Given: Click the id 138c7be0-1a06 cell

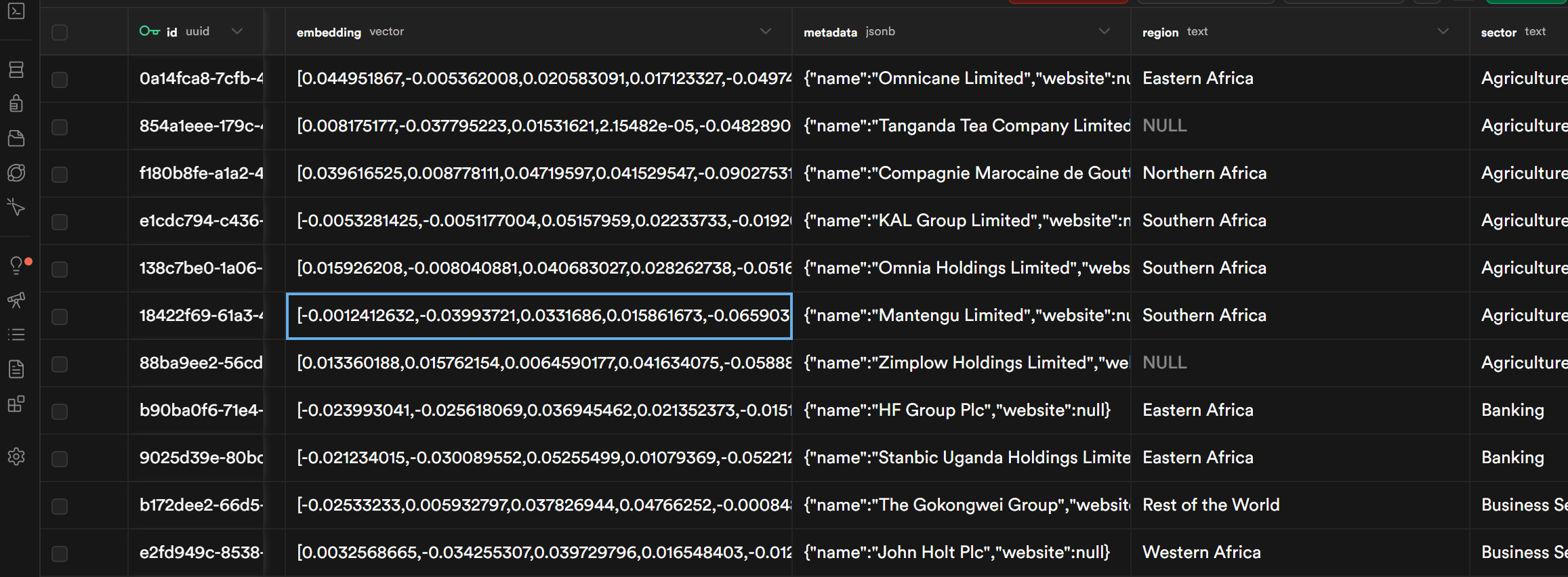Looking at the screenshot, I should [196, 268].
